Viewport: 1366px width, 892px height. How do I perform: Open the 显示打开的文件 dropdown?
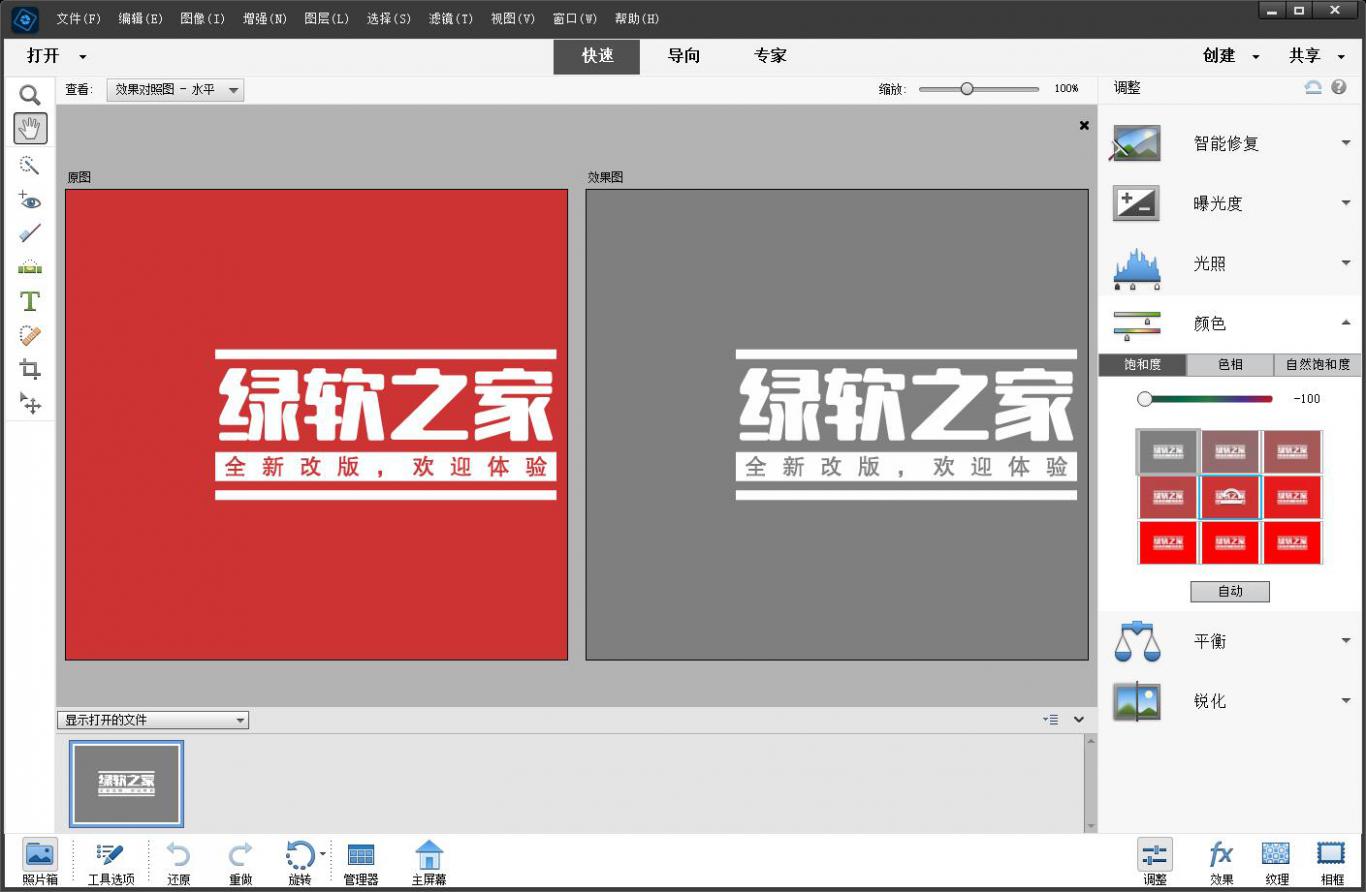(155, 720)
